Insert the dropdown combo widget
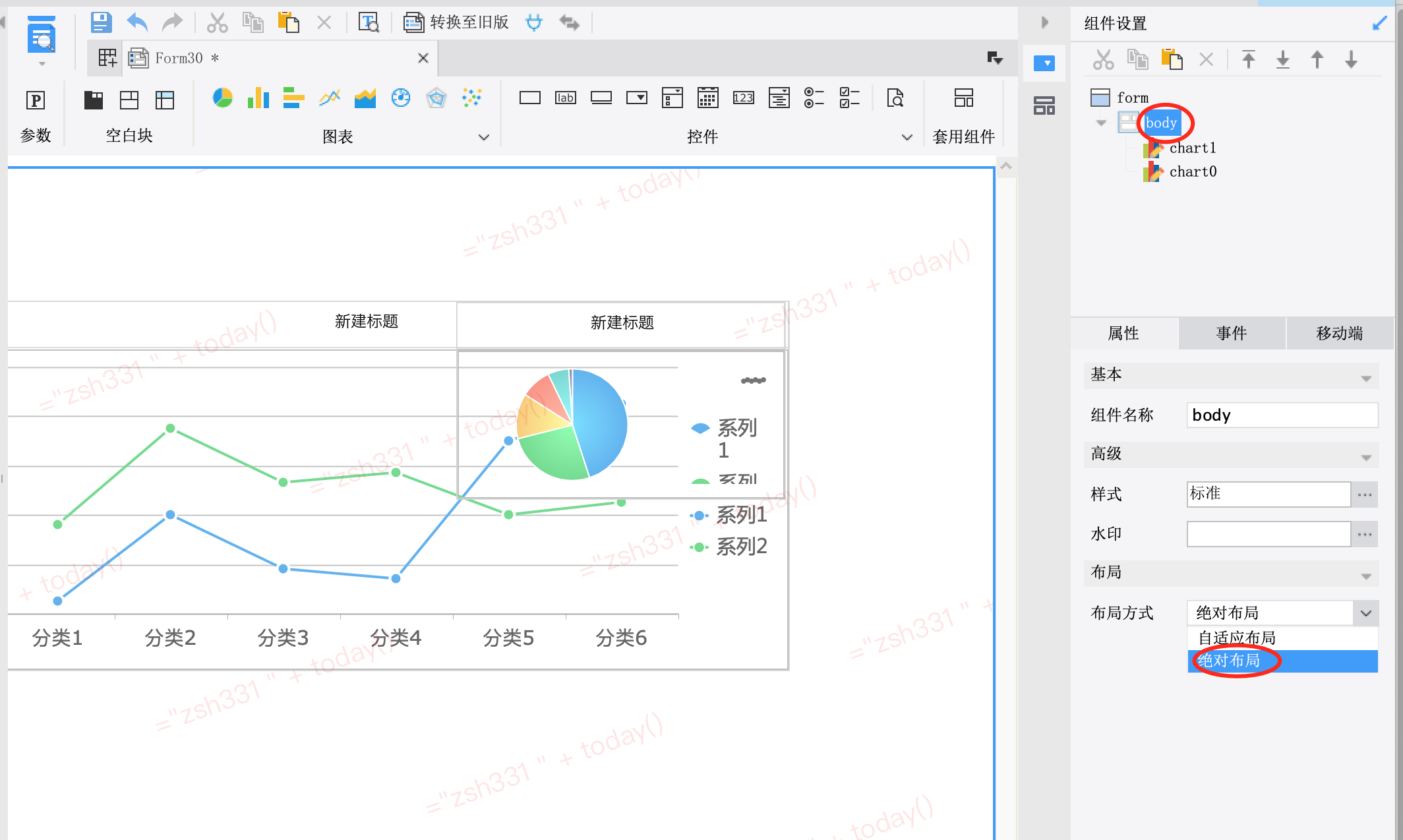 (637, 98)
